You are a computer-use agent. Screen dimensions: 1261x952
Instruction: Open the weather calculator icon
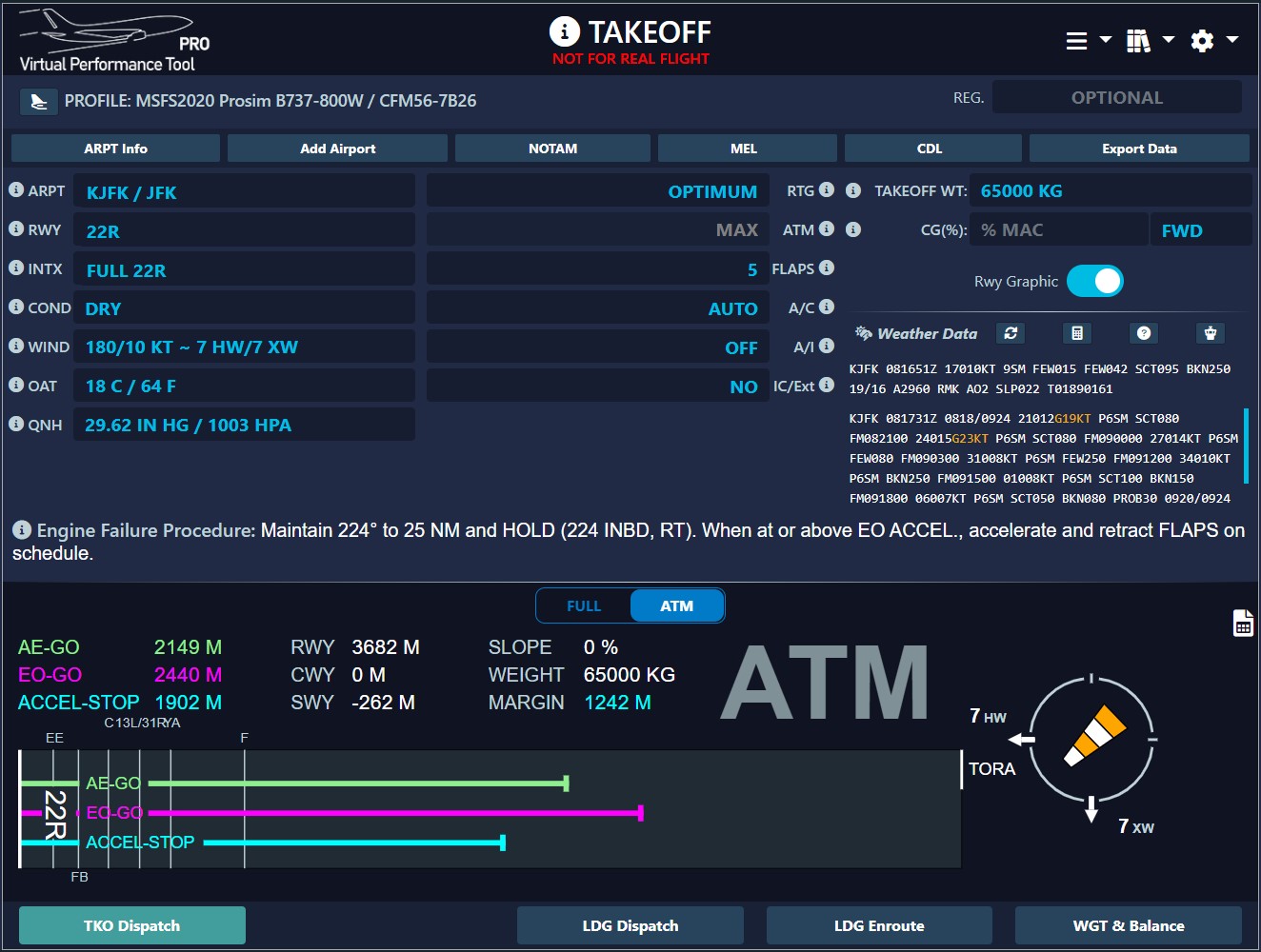(1077, 333)
